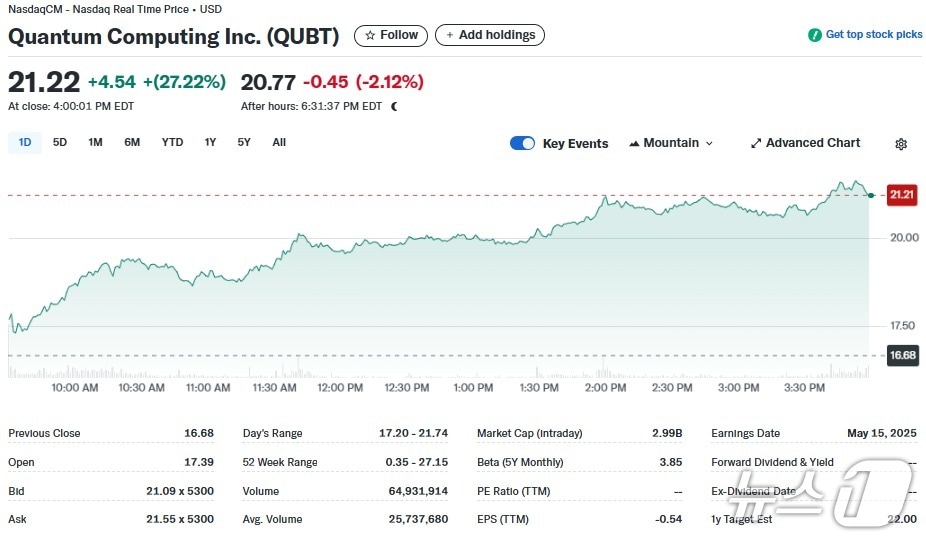
Task: Click the star icon on Follow
Action: click(x=370, y=36)
